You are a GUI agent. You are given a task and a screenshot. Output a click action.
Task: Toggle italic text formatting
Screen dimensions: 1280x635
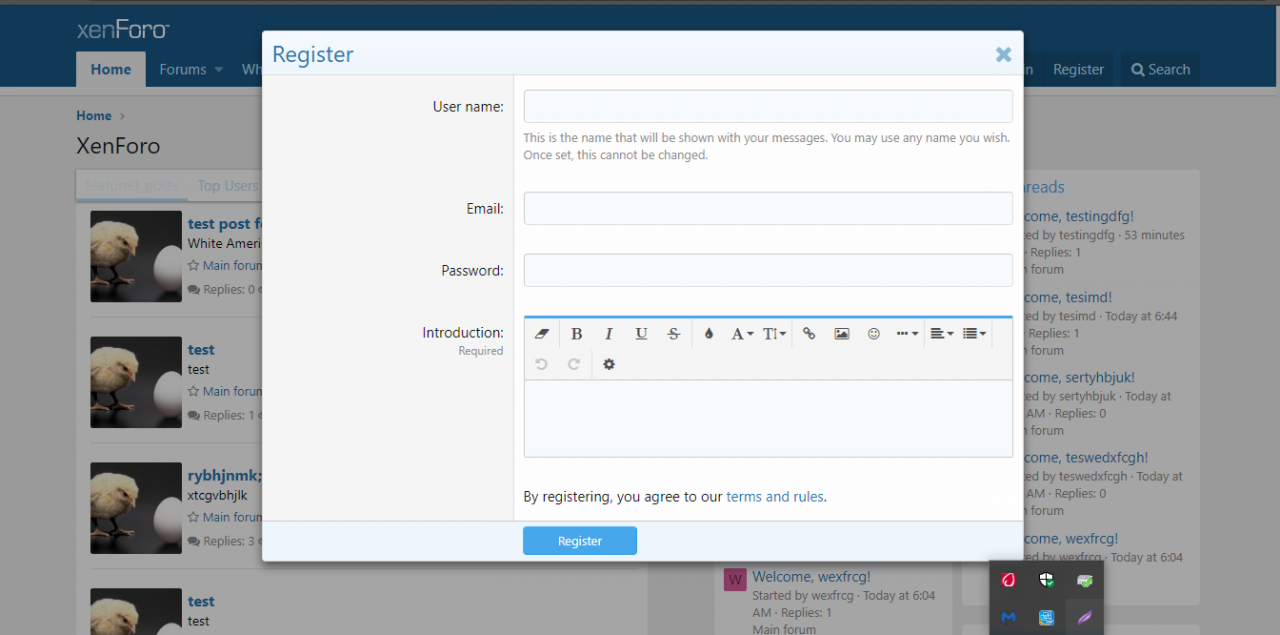point(608,334)
